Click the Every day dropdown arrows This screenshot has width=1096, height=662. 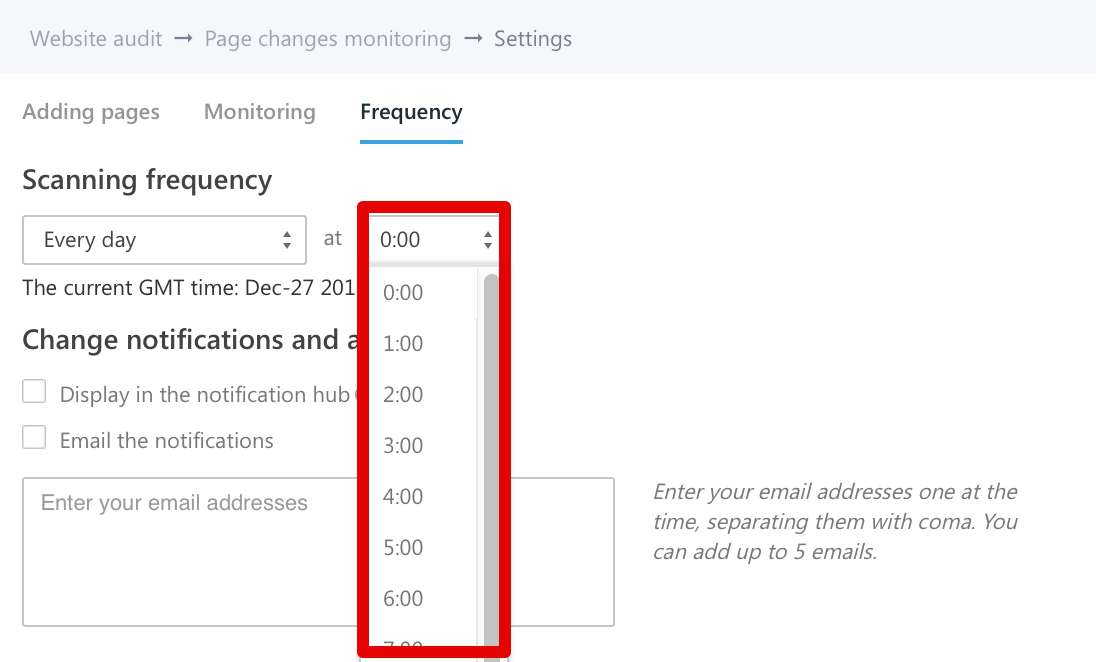287,240
